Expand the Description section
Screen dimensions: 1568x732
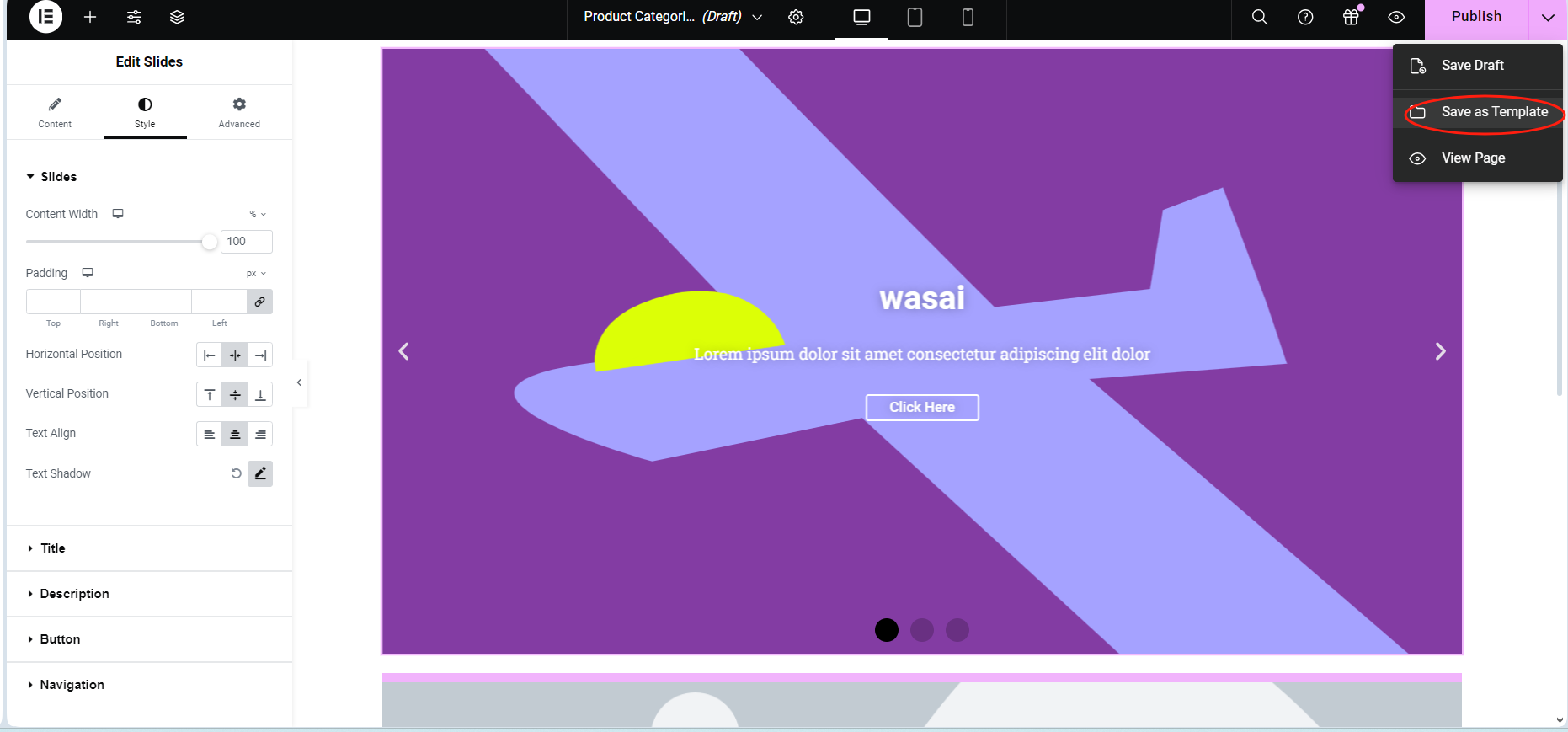click(149, 594)
